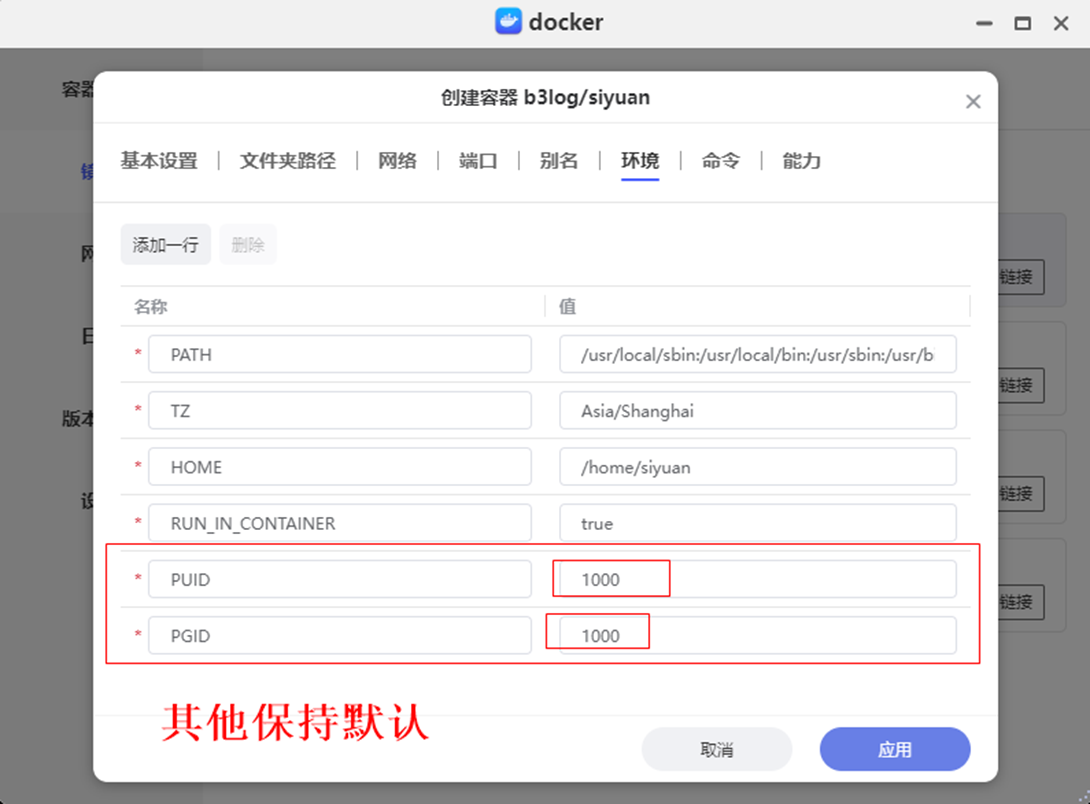This screenshot has height=804, width=1090.
Task: Click the 添加一行 button
Action: [x=165, y=245]
